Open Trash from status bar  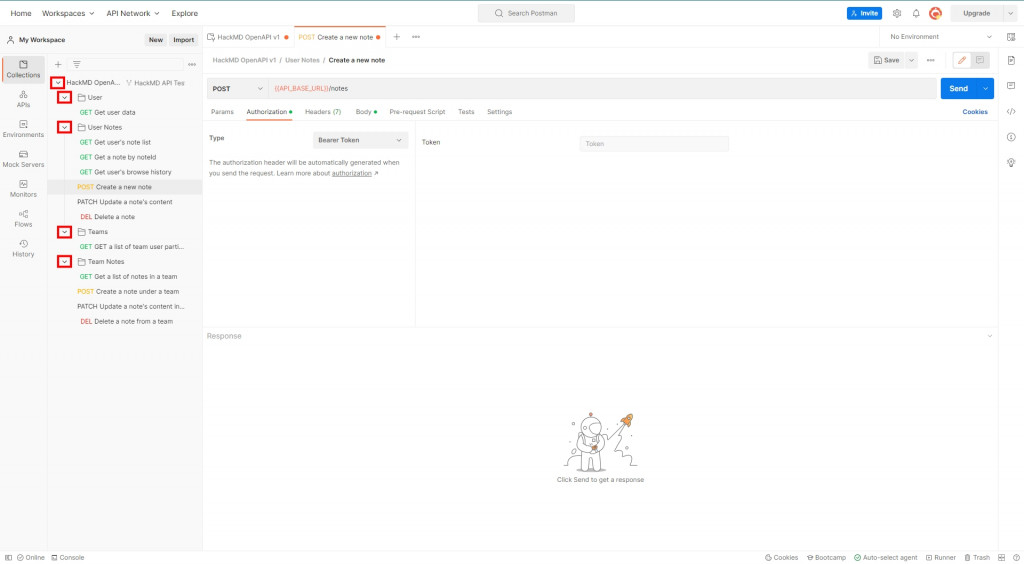coord(977,557)
